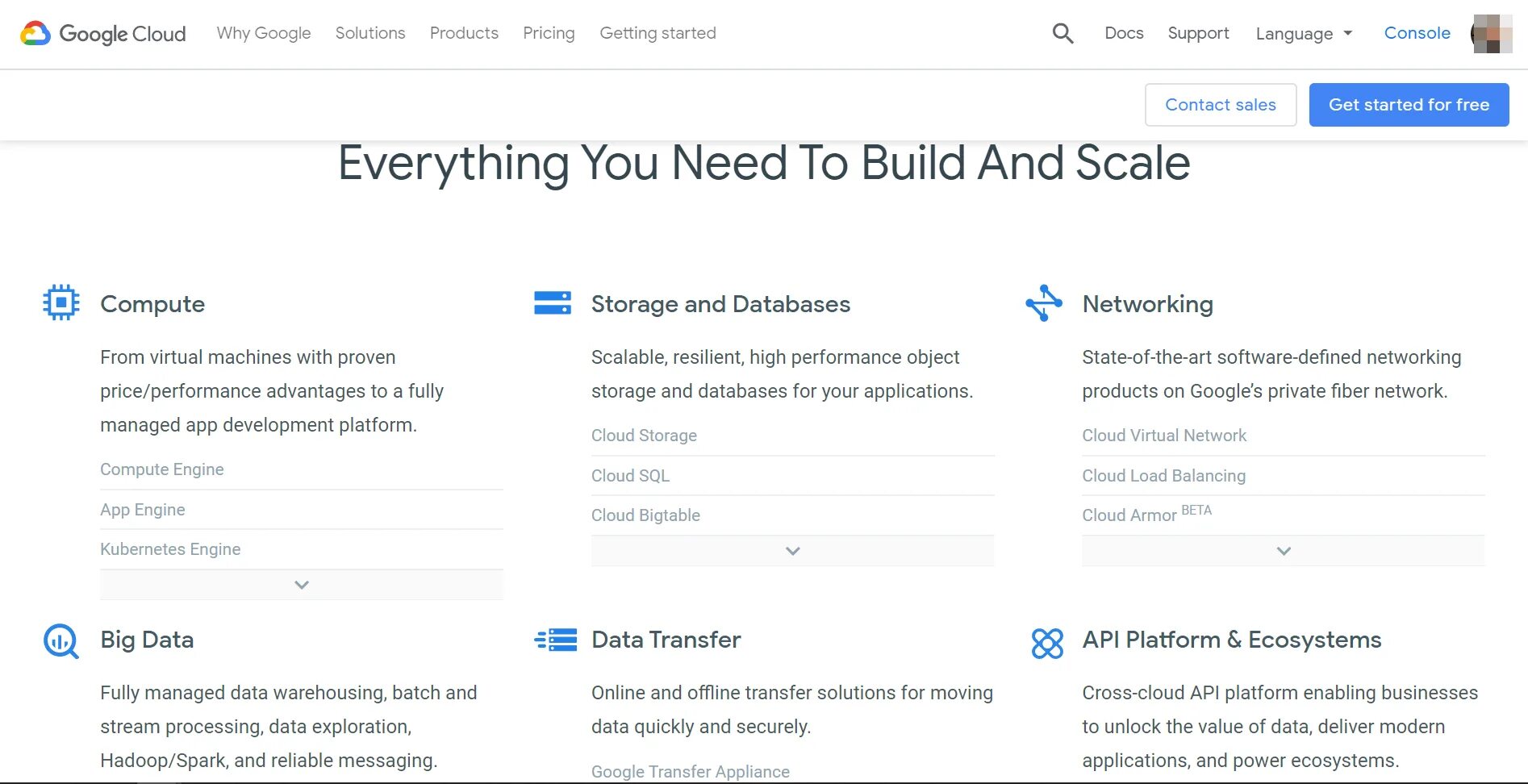Open the Cloud Storage link
Image resolution: width=1528 pixels, height=784 pixels.
(644, 436)
